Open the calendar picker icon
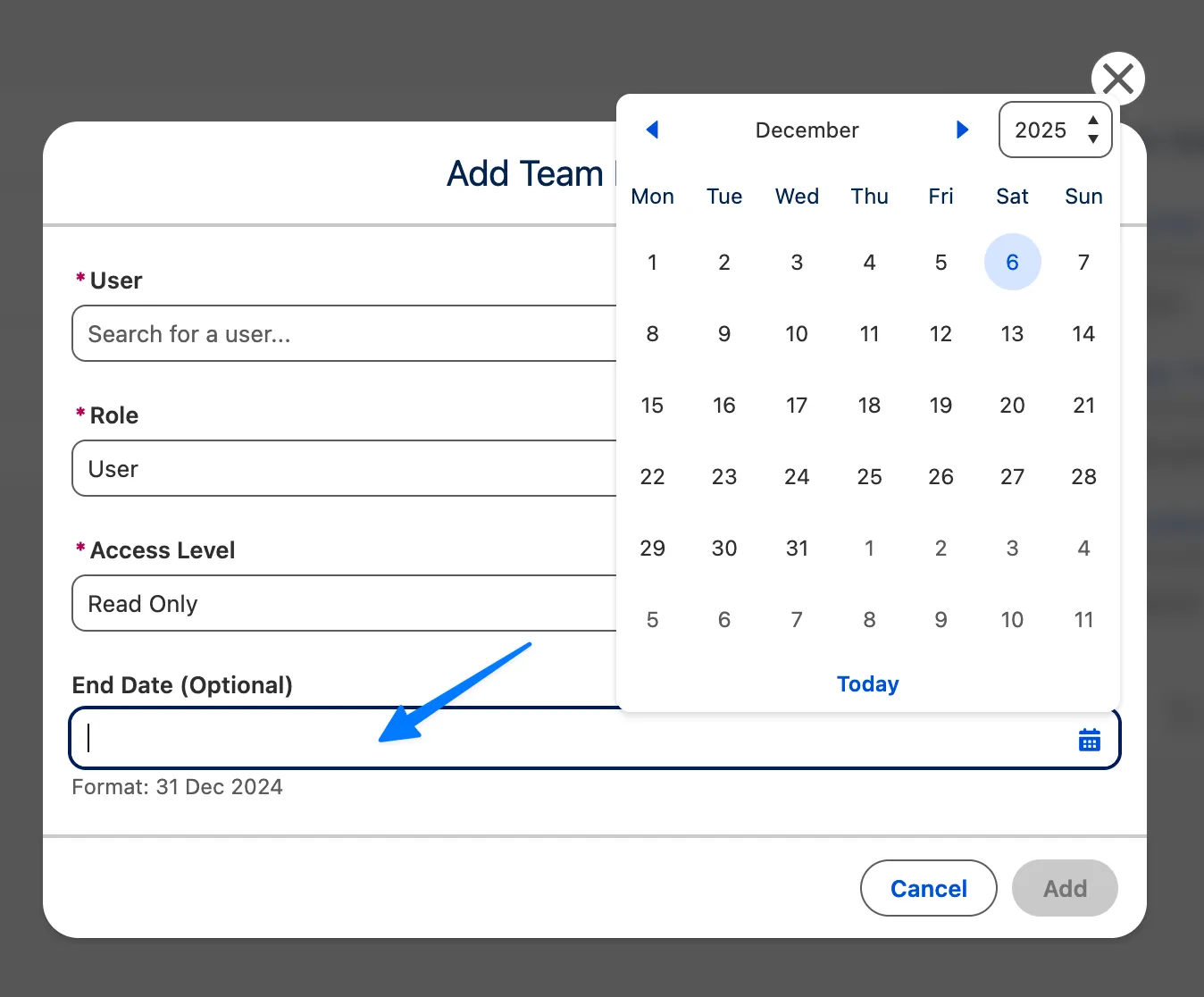Screen dimensions: 1204x997 [1089, 739]
